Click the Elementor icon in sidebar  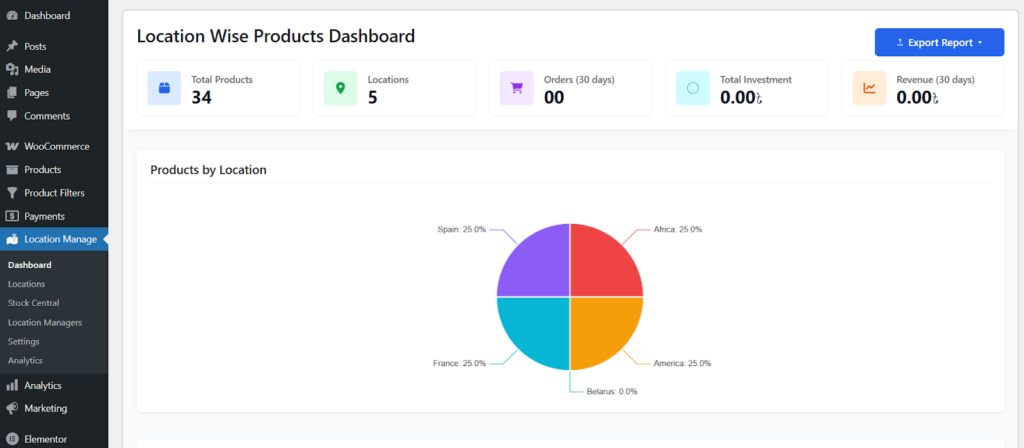(12, 439)
